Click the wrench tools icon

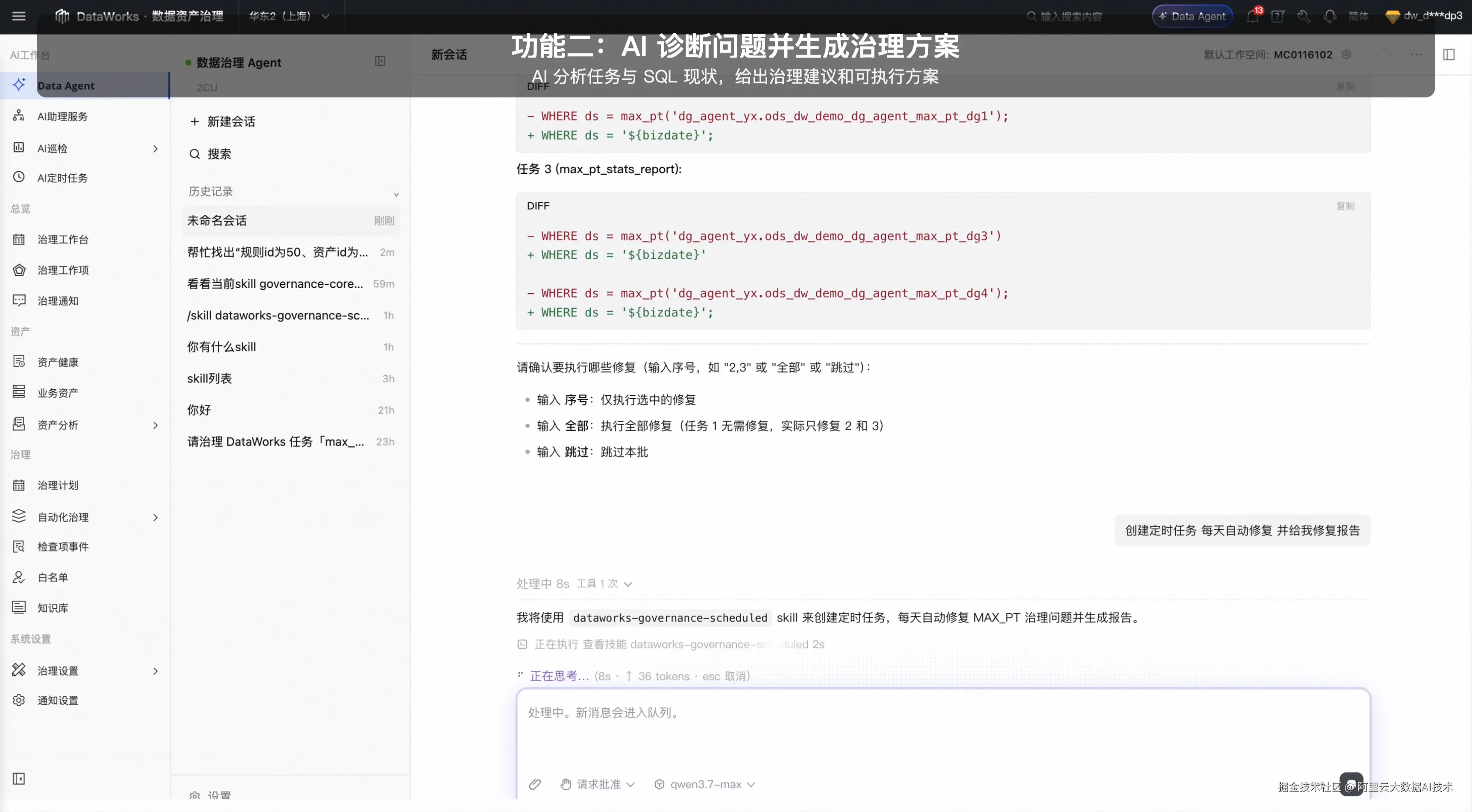[x=1303, y=16]
